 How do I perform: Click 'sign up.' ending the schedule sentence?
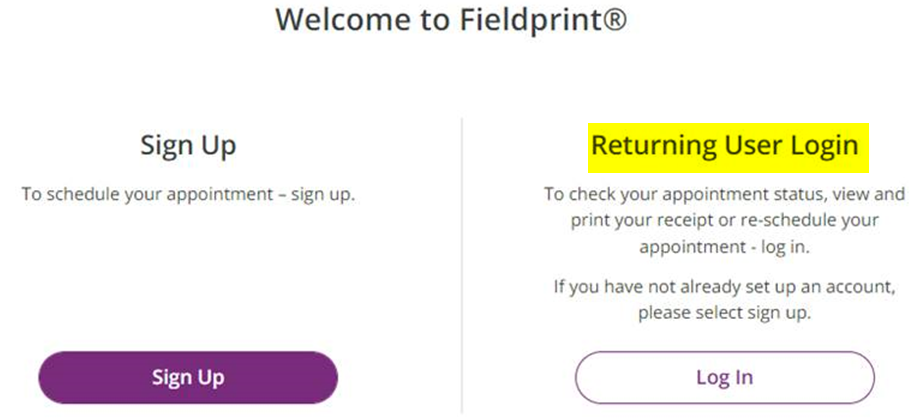click(322, 193)
